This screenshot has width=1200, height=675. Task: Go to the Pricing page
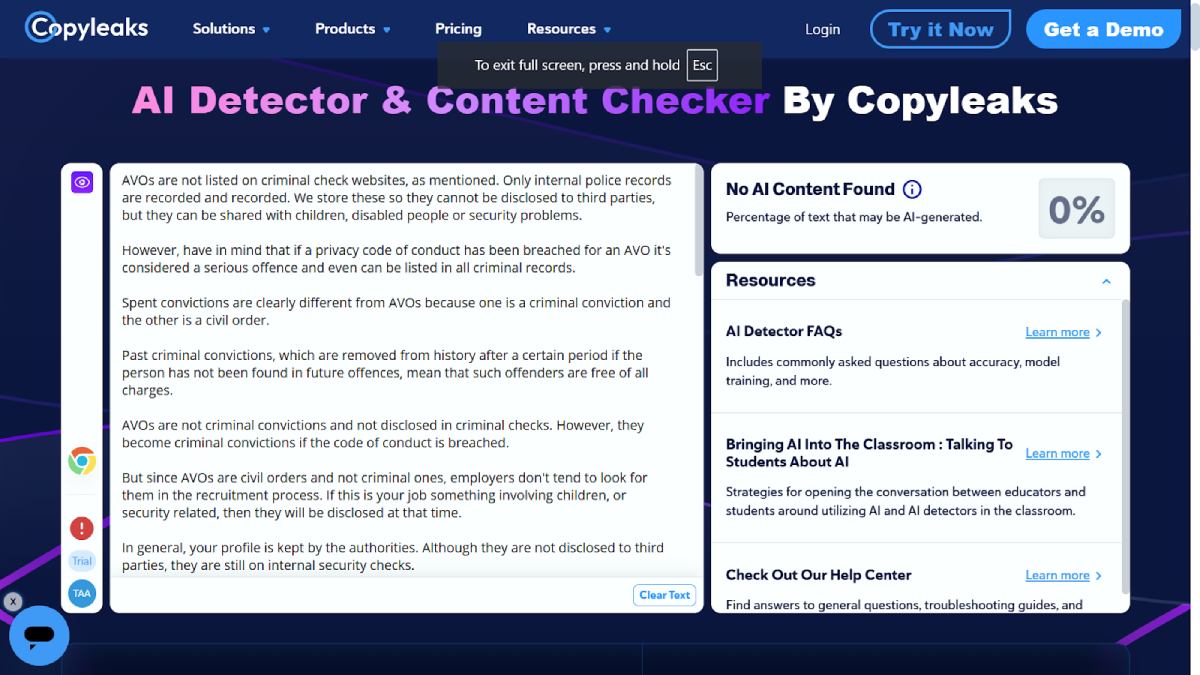[x=458, y=29]
